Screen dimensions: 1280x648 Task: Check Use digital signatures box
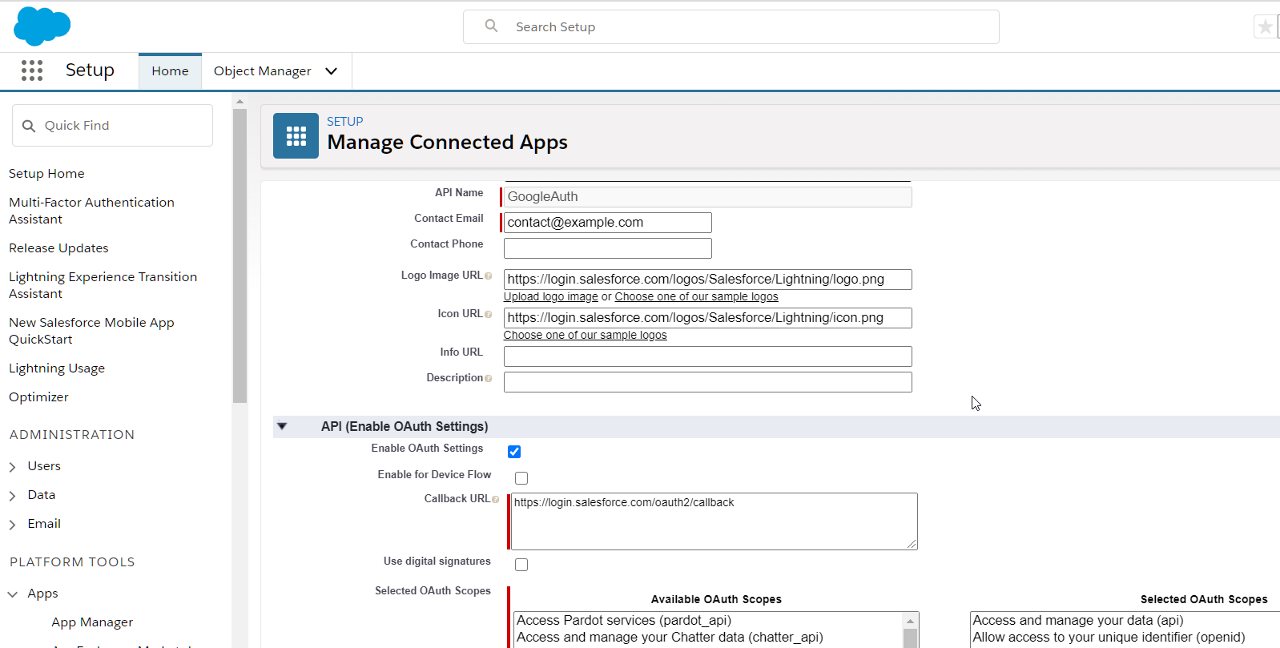(x=521, y=564)
